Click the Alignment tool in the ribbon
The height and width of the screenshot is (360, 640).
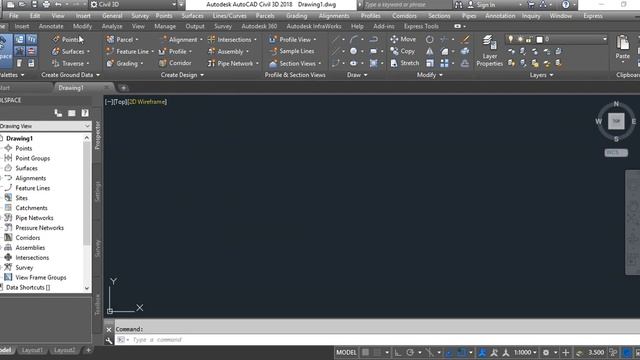(181, 40)
